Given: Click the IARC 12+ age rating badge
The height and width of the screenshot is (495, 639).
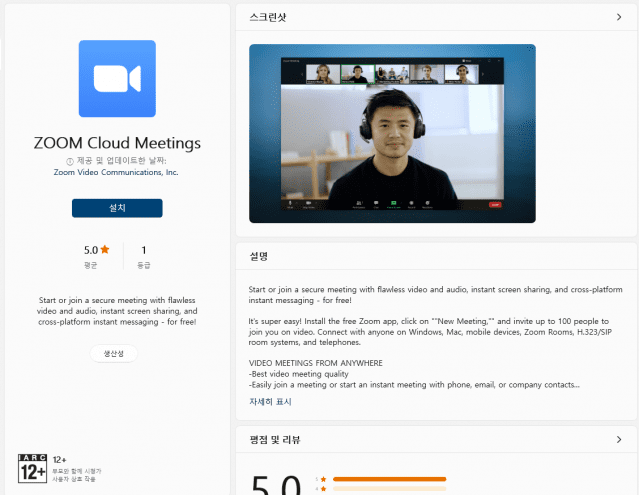Looking at the screenshot, I should 33,469.
